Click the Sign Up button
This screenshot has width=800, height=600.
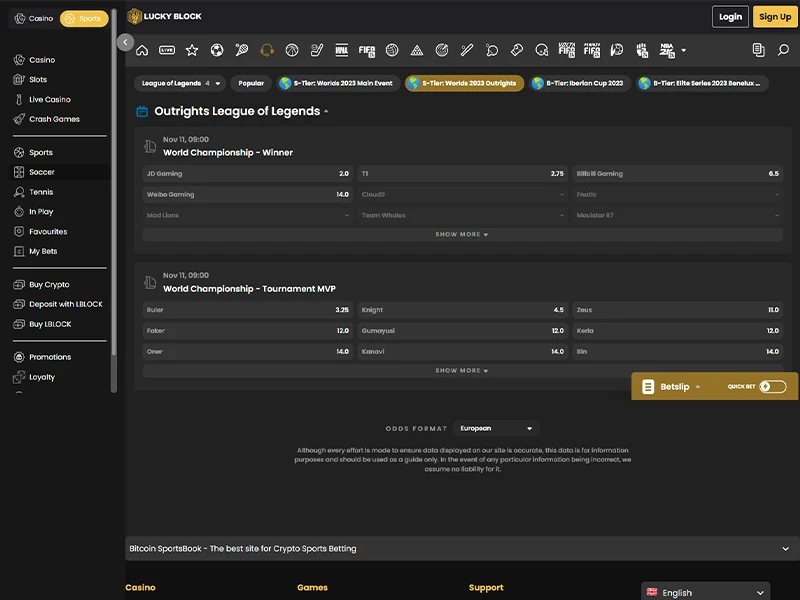775,17
